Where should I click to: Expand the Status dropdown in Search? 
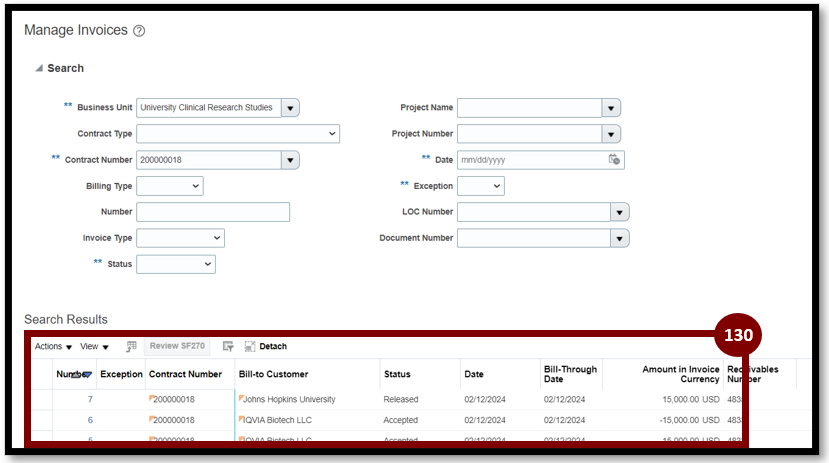[x=176, y=264]
